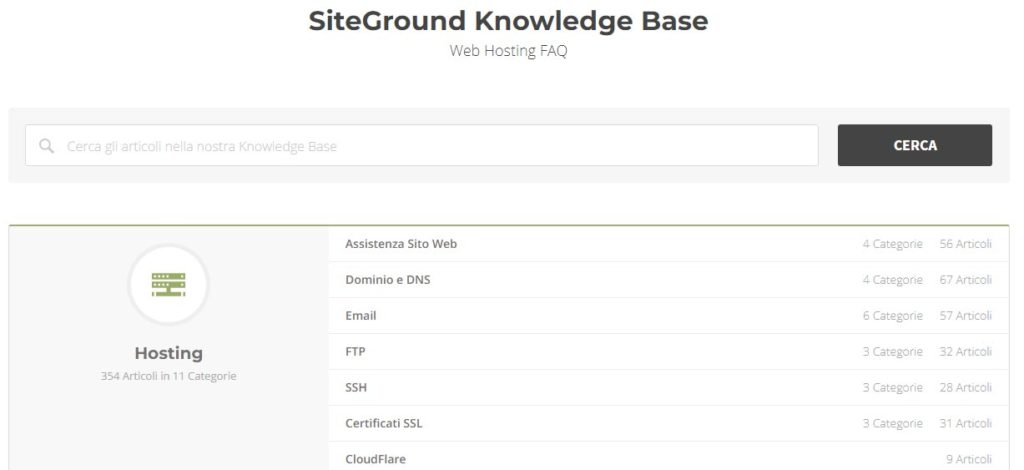Click '354 Articoli in 11 Categorie' text
Image resolution: width=1024 pixels, height=470 pixels.
(168, 377)
